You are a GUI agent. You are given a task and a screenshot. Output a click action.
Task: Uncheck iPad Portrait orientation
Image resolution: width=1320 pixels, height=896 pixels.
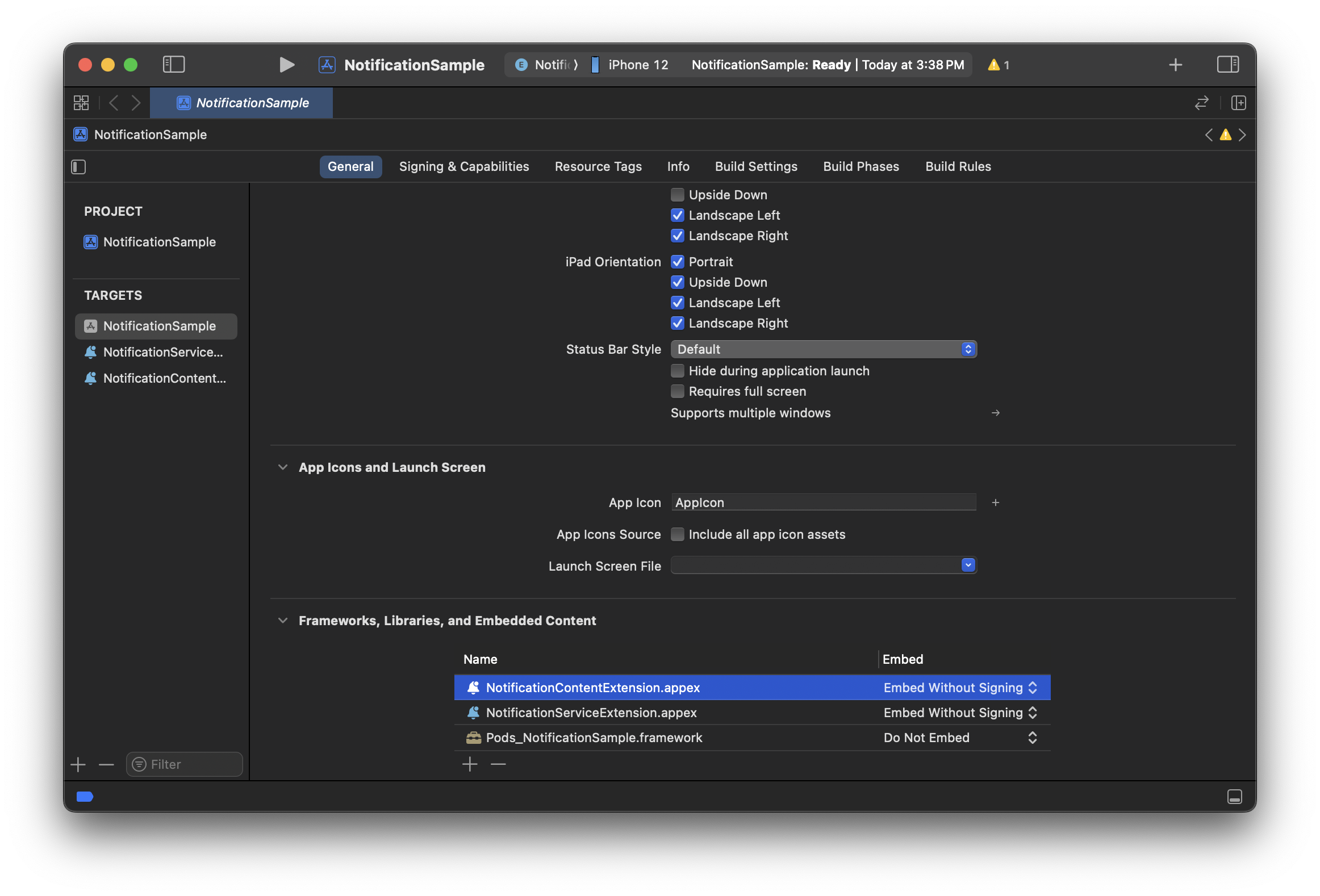click(x=677, y=262)
